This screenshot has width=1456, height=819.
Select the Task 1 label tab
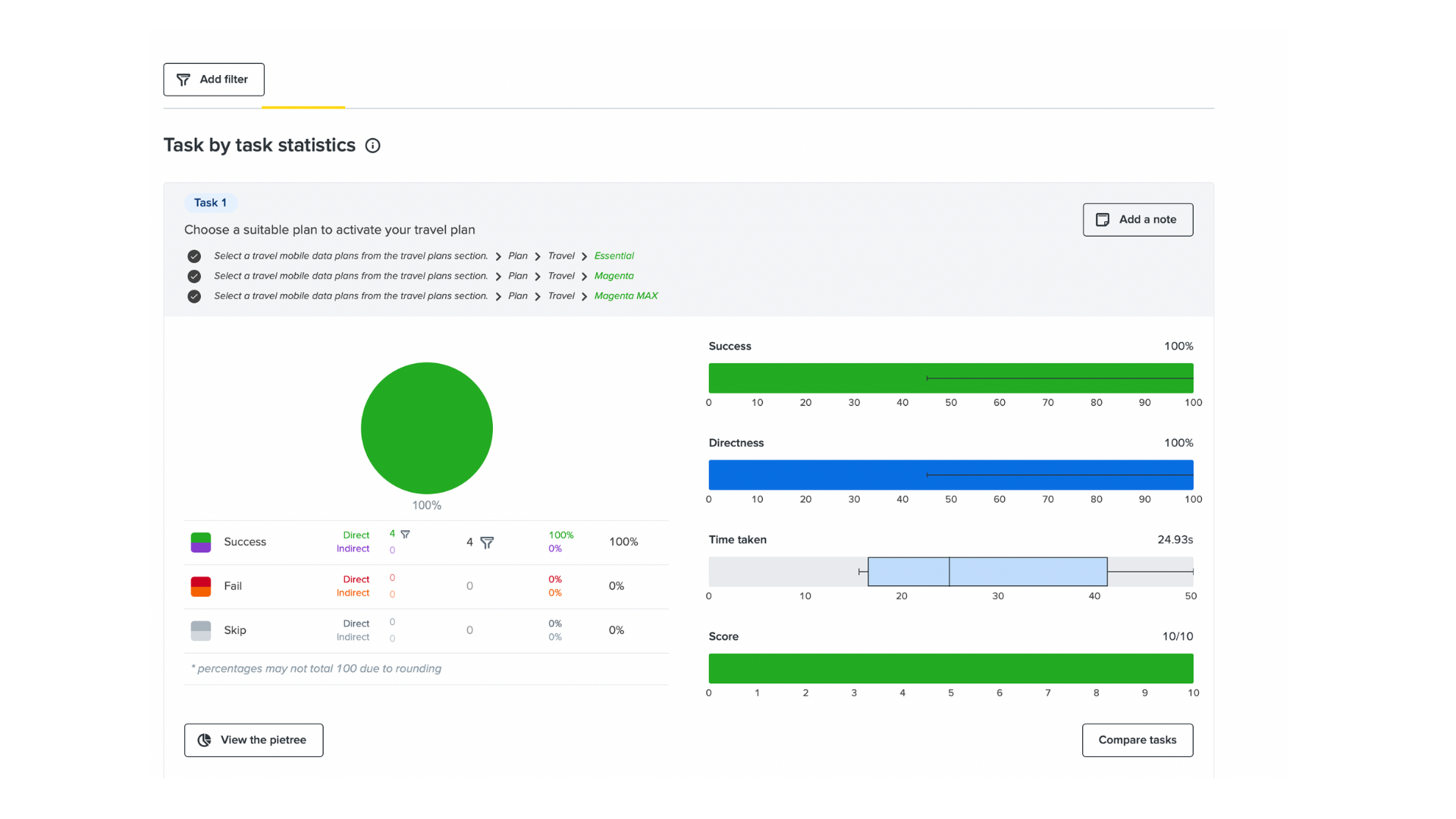(210, 203)
